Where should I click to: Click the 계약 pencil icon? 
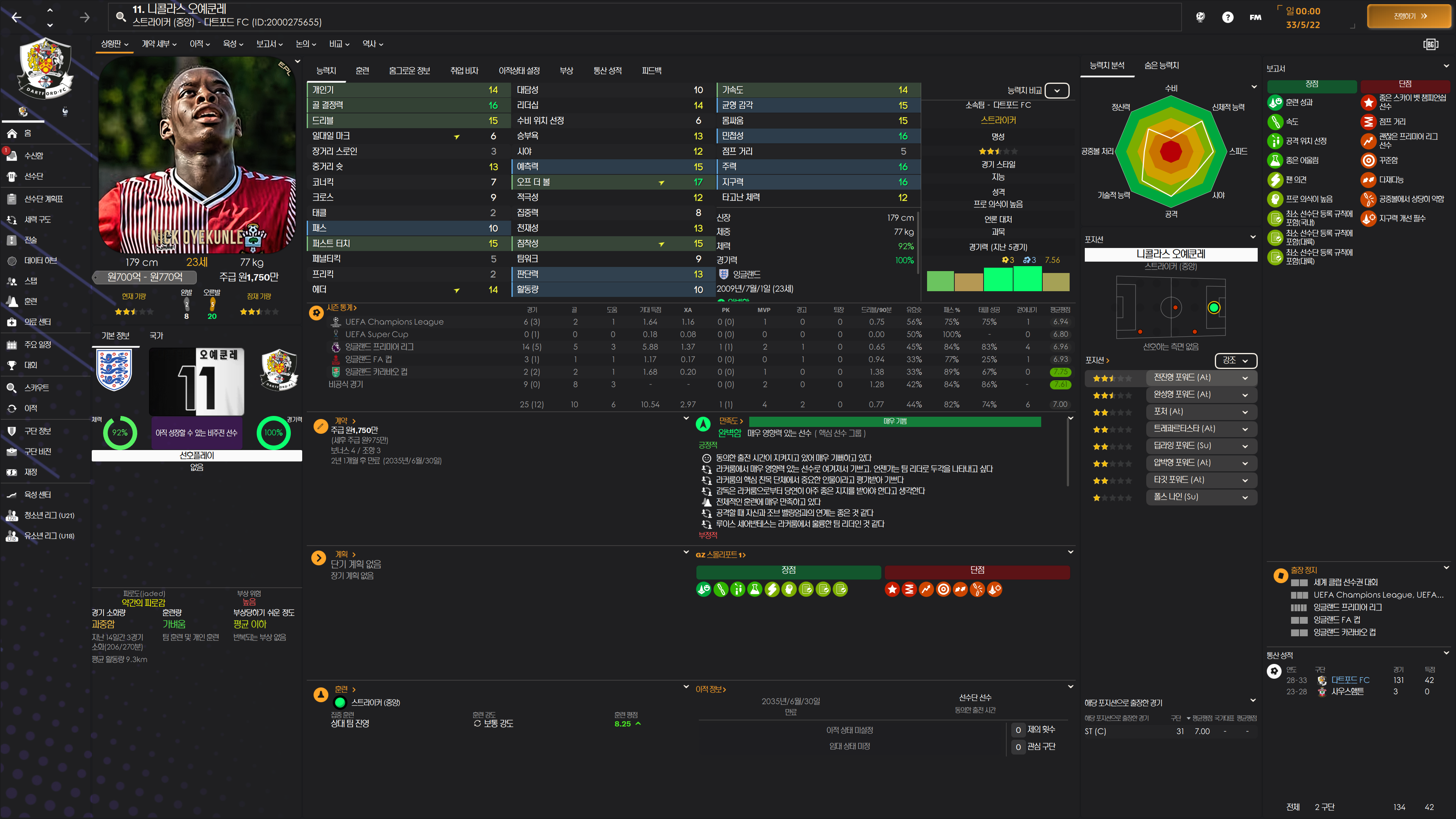coord(320,425)
